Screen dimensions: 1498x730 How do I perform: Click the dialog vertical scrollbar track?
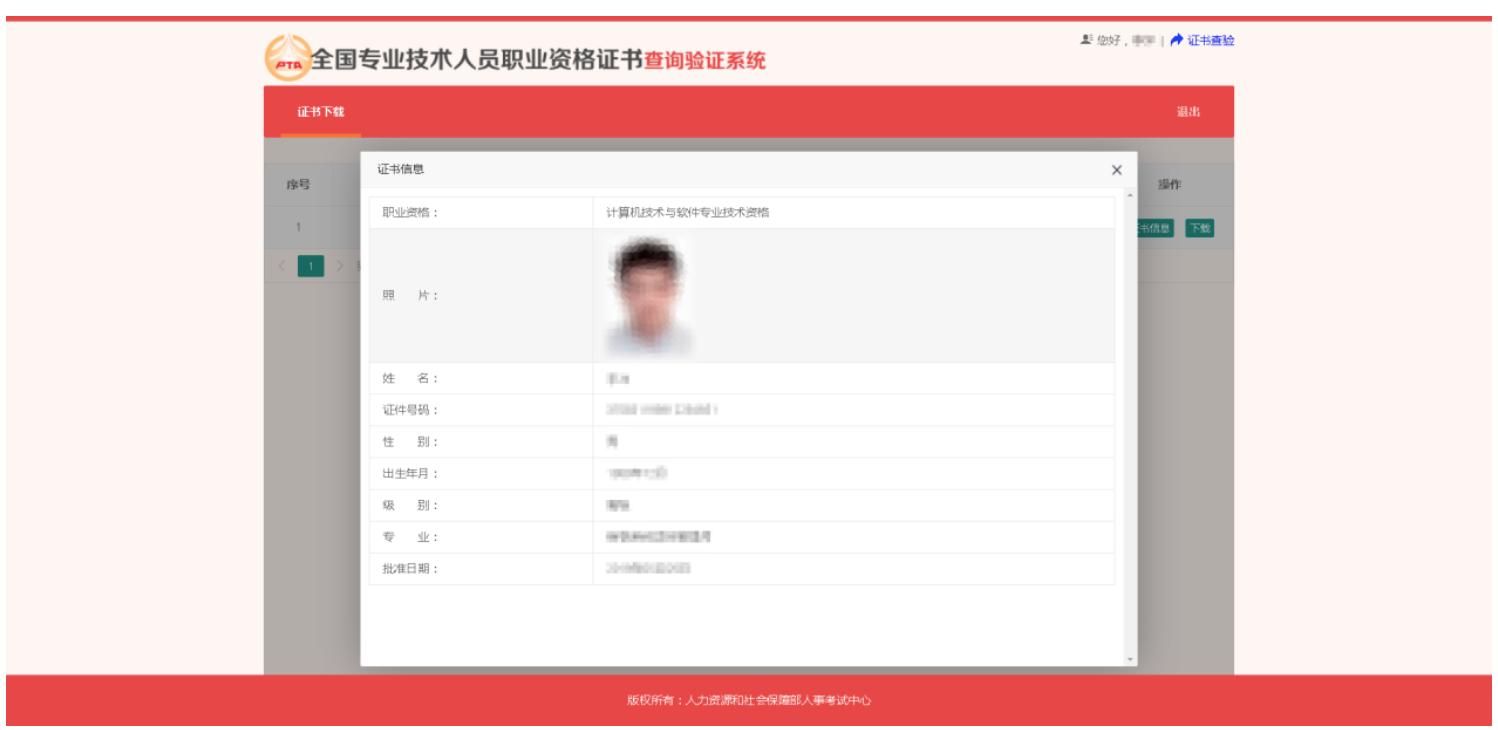[1130, 420]
